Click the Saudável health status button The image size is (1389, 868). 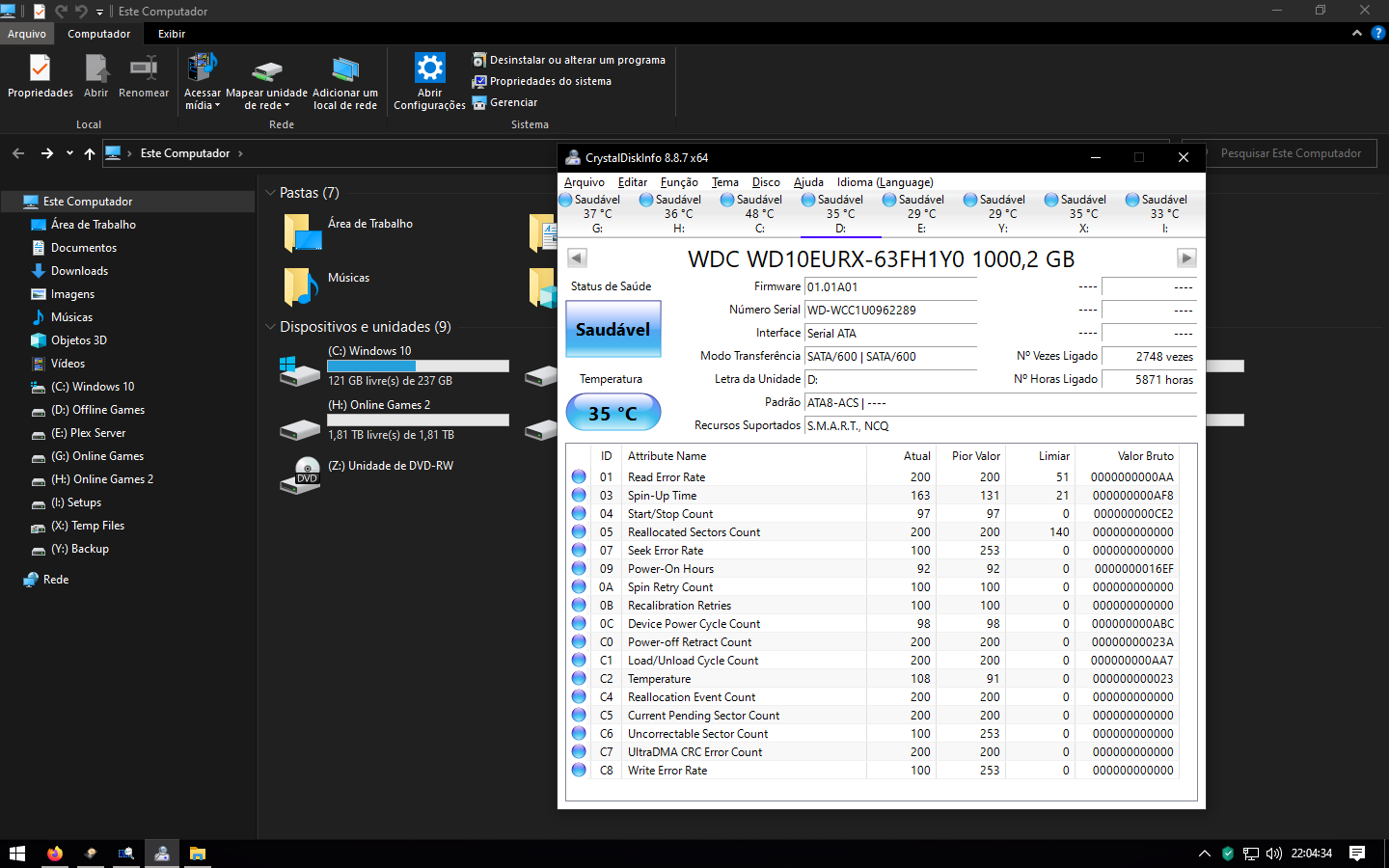coord(613,329)
